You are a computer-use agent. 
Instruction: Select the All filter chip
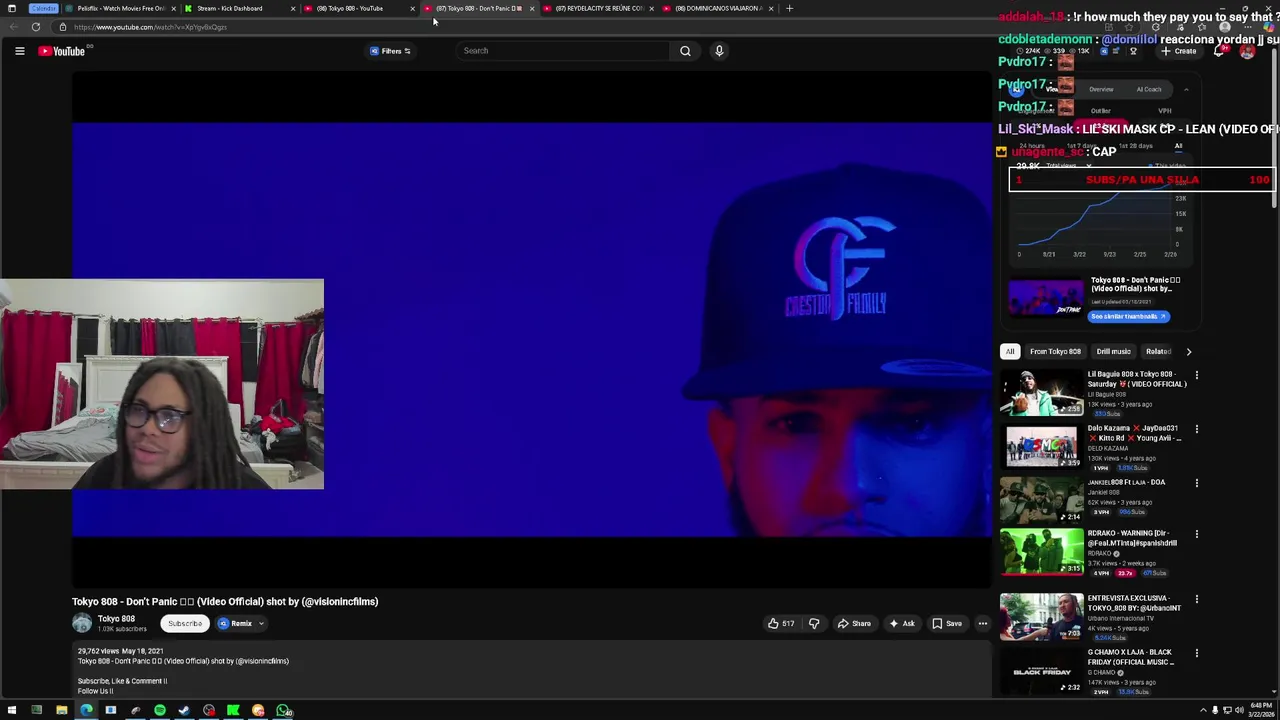(x=1010, y=352)
